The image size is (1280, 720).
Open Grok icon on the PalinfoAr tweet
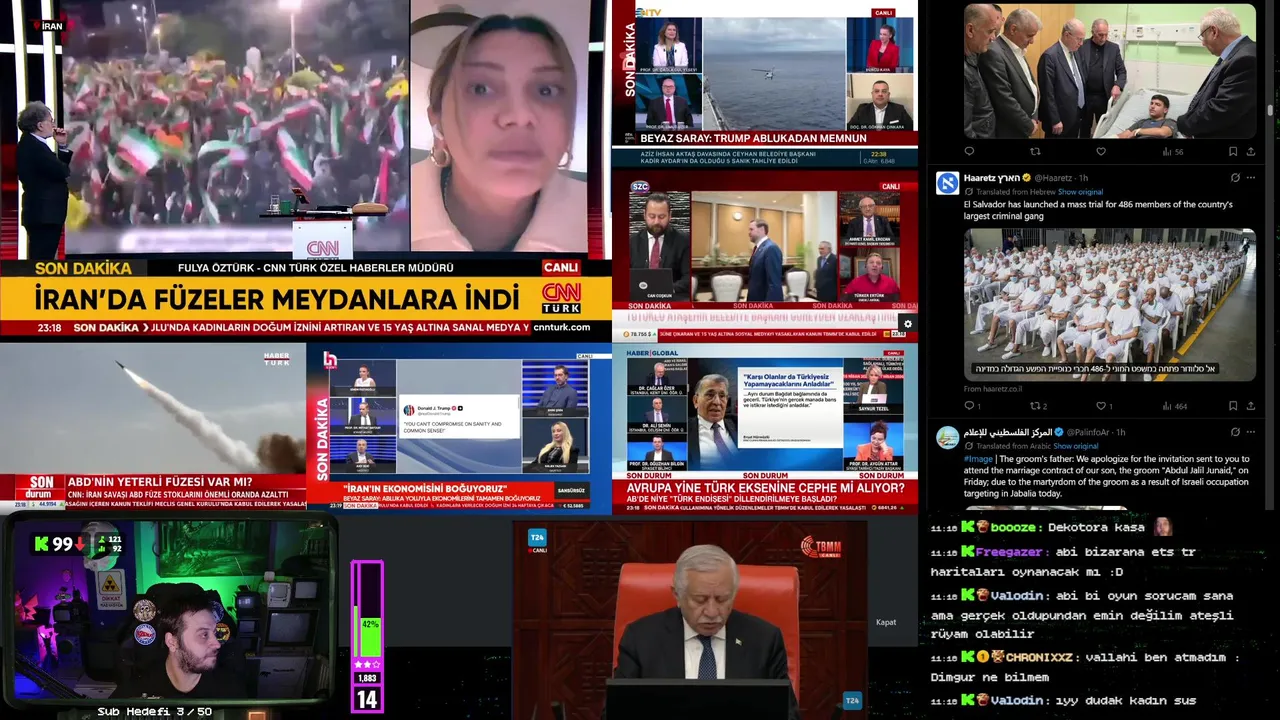tap(1235, 432)
